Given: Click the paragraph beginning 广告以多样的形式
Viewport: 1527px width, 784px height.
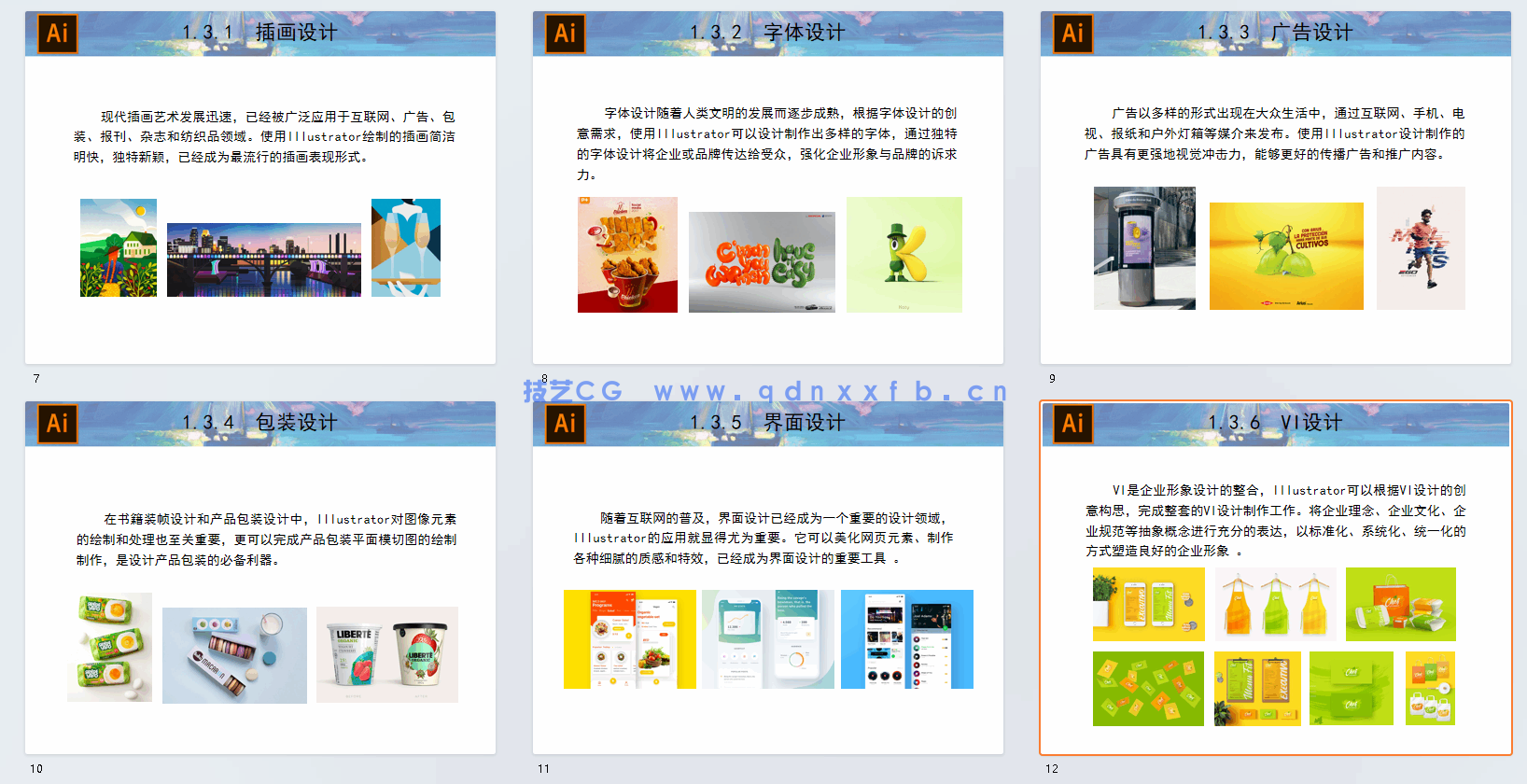Looking at the screenshot, I should 1275,133.
